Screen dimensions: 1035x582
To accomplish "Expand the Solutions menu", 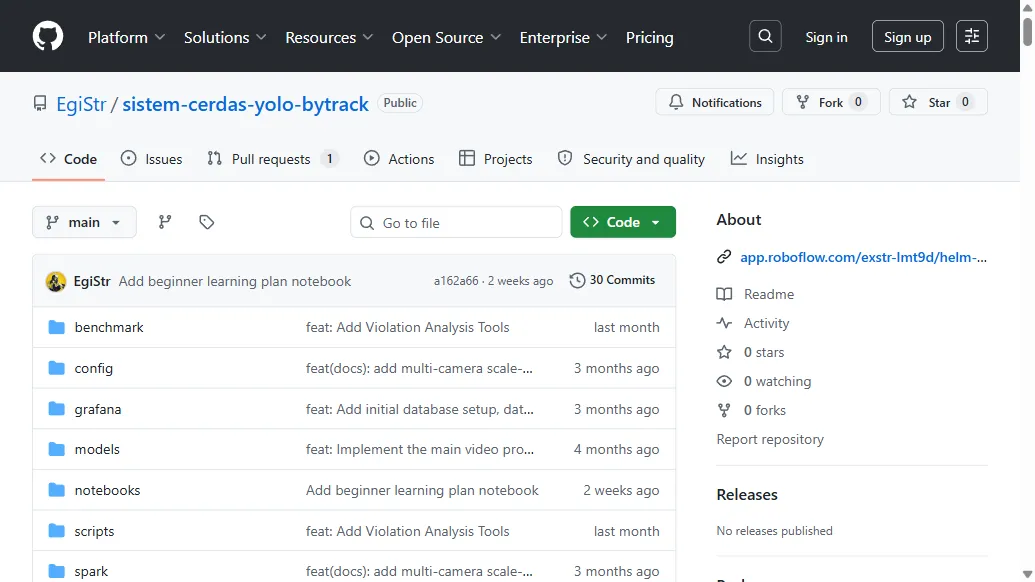I will click(x=225, y=38).
